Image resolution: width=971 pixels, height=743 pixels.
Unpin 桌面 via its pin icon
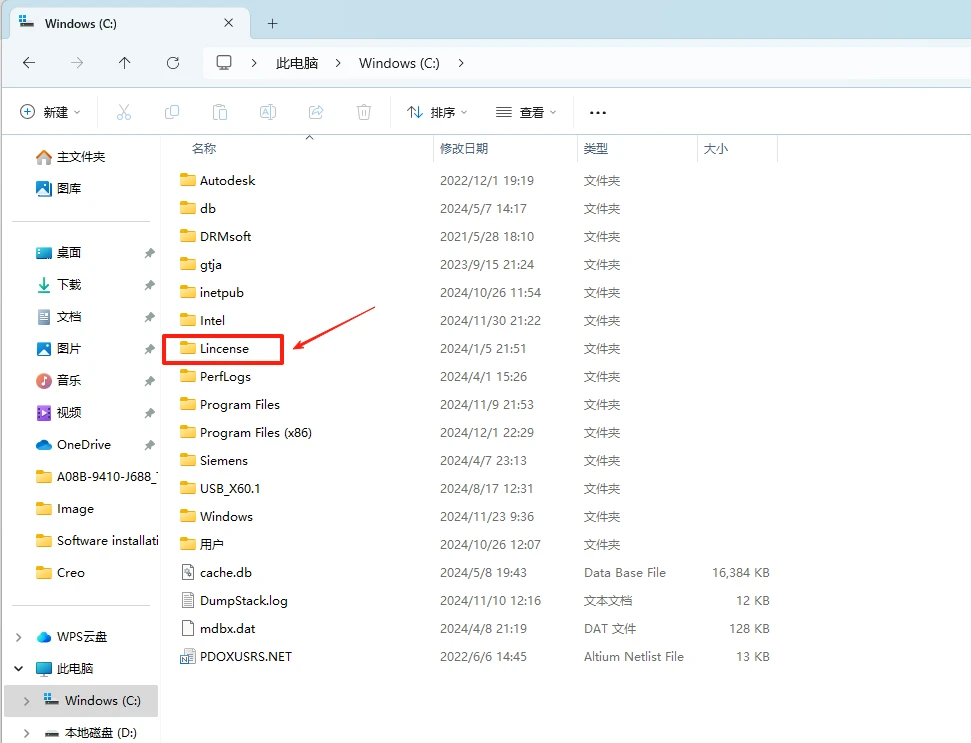(x=149, y=253)
